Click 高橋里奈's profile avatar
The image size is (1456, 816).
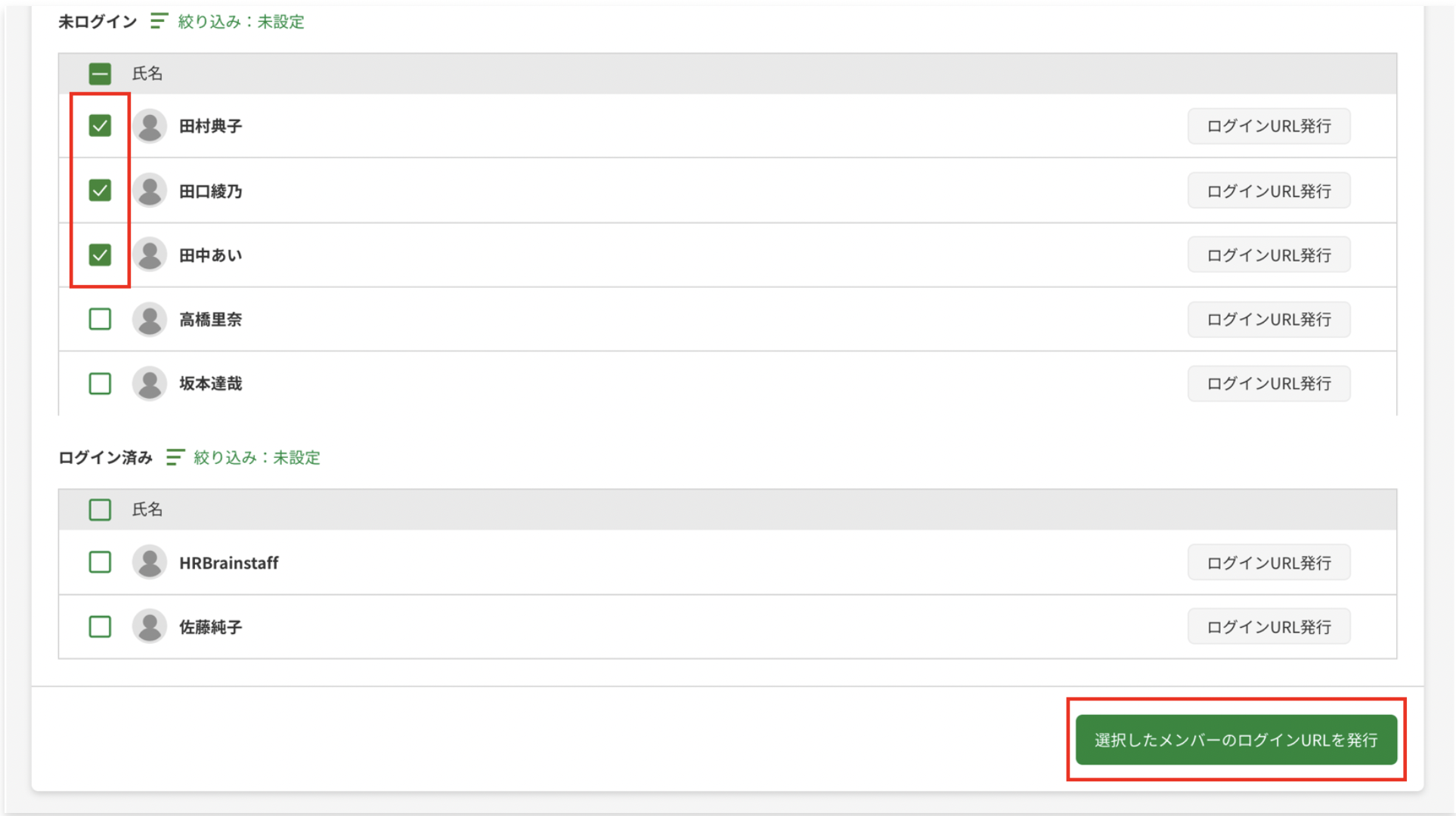pos(150,320)
